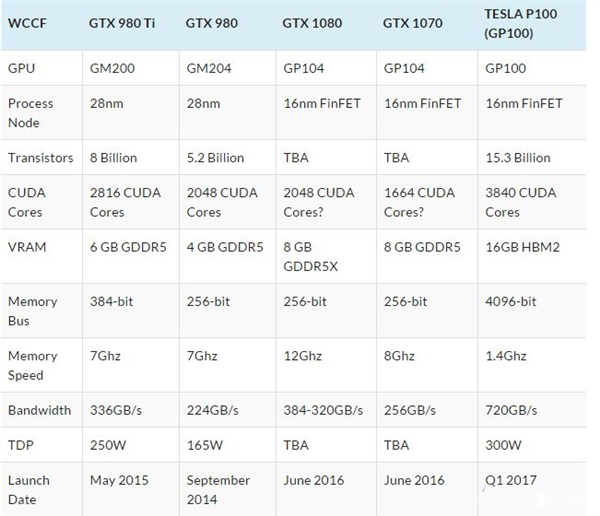Viewport: 600px width, 516px height.
Task: Select the 4096-bit memory bus cell
Action: pyautogui.click(x=508, y=301)
